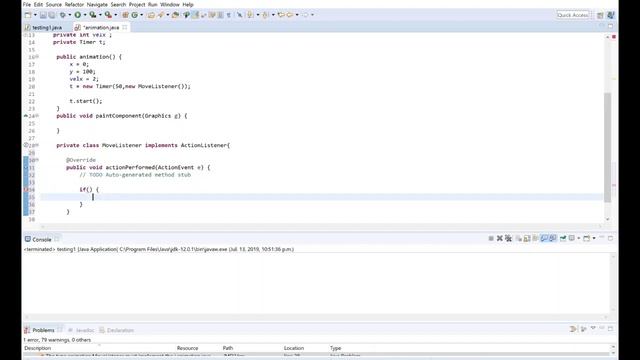
Task: Click the New Java Package icon
Action: (x=125, y=15)
